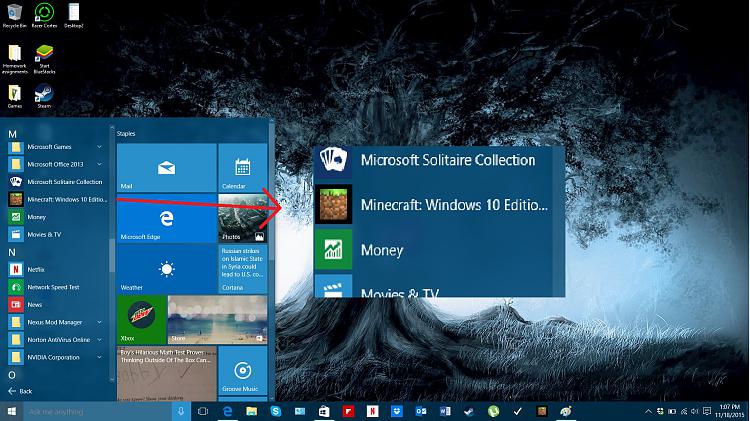
Task: Open the Money app in the app list
Action: tap(56, 217)
